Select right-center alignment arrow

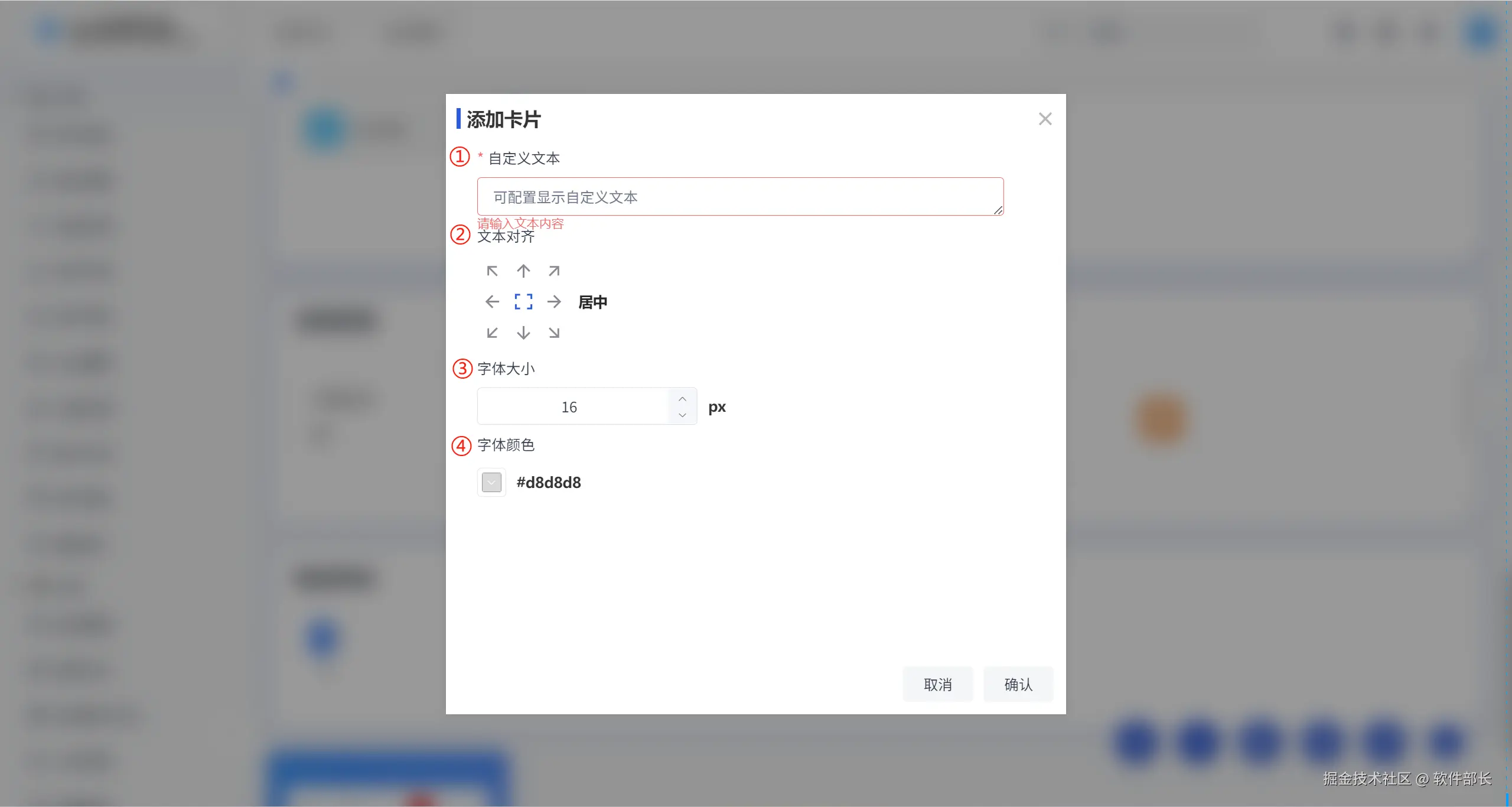pos(554,302)
